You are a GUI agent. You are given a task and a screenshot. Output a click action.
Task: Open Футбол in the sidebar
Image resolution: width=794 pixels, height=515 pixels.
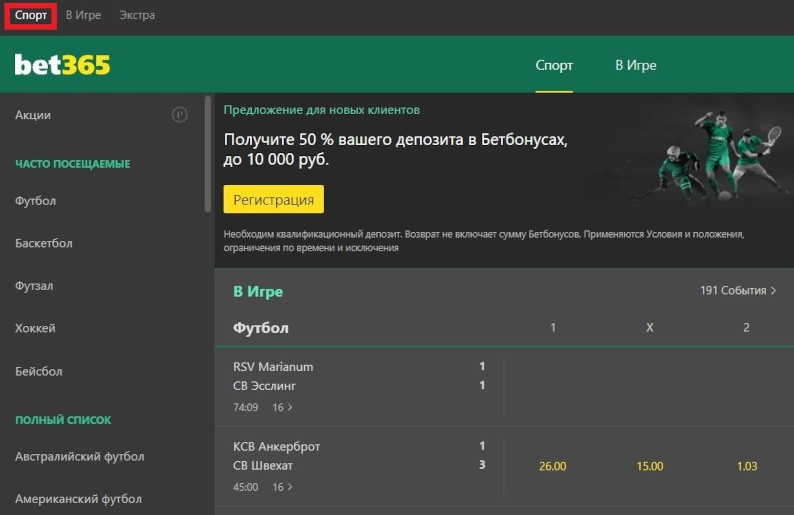point(36,201)
